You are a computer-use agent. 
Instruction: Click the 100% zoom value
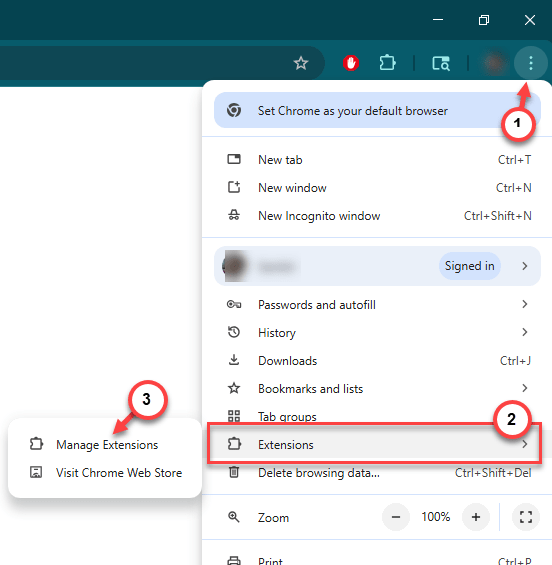(436, 517)
